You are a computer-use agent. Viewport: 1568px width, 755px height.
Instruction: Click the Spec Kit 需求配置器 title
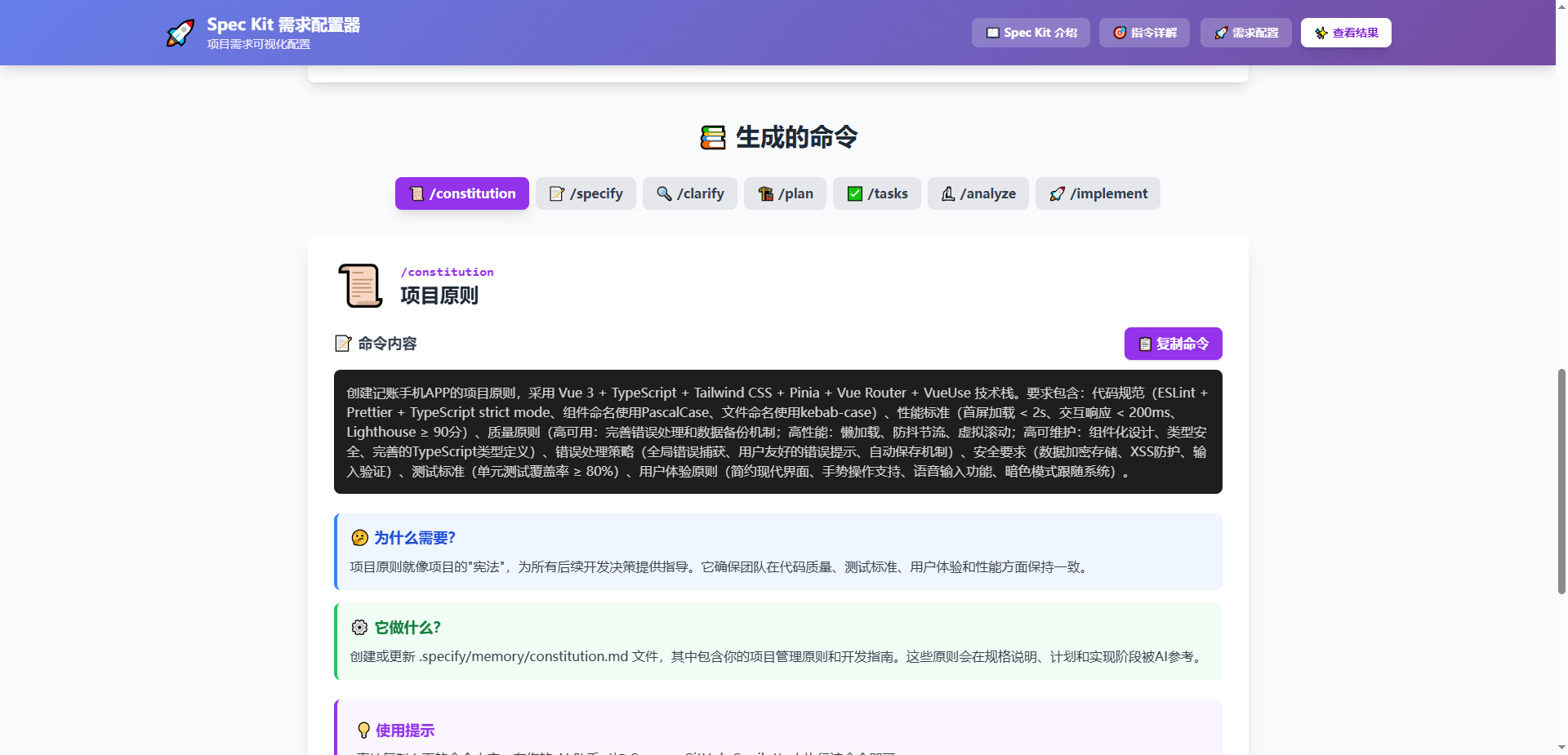coord(283,24)
